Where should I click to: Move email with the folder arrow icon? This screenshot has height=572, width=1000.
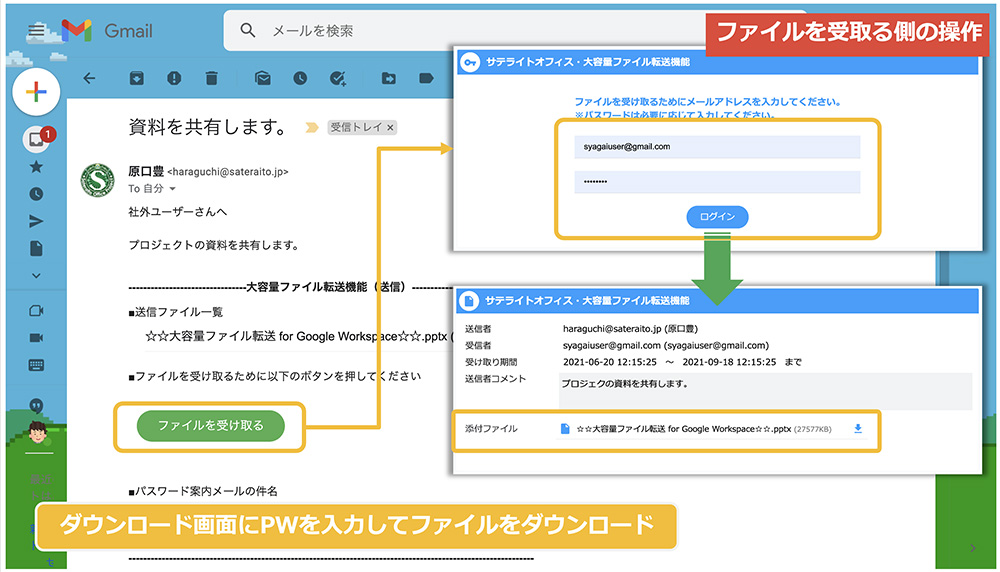388,78
